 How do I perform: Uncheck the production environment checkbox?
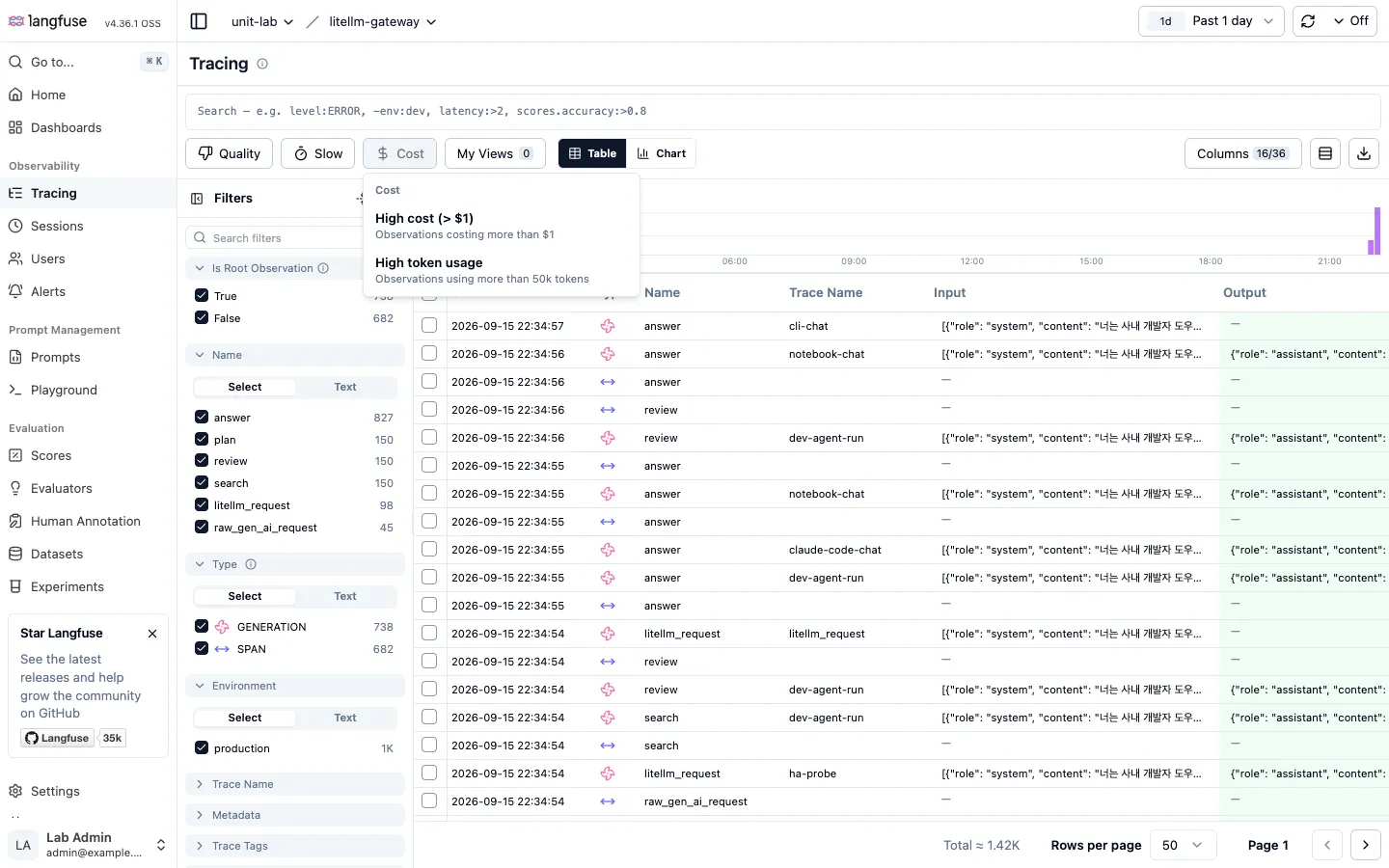[202, 747]
